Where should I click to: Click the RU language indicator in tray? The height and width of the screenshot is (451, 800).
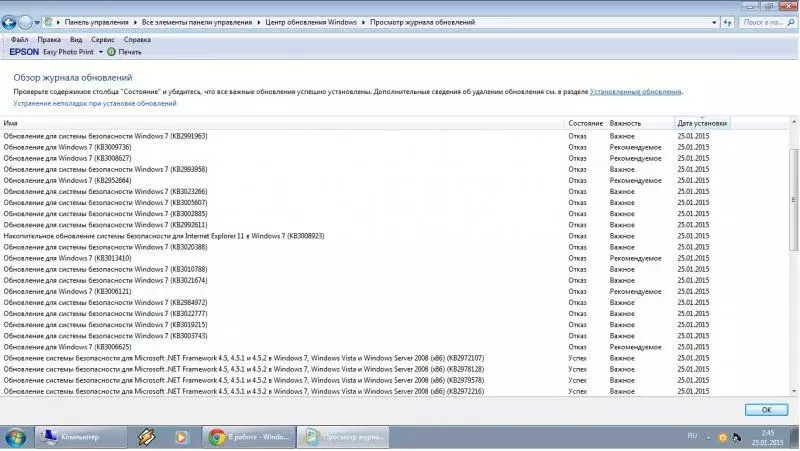[x=692, y=436]
